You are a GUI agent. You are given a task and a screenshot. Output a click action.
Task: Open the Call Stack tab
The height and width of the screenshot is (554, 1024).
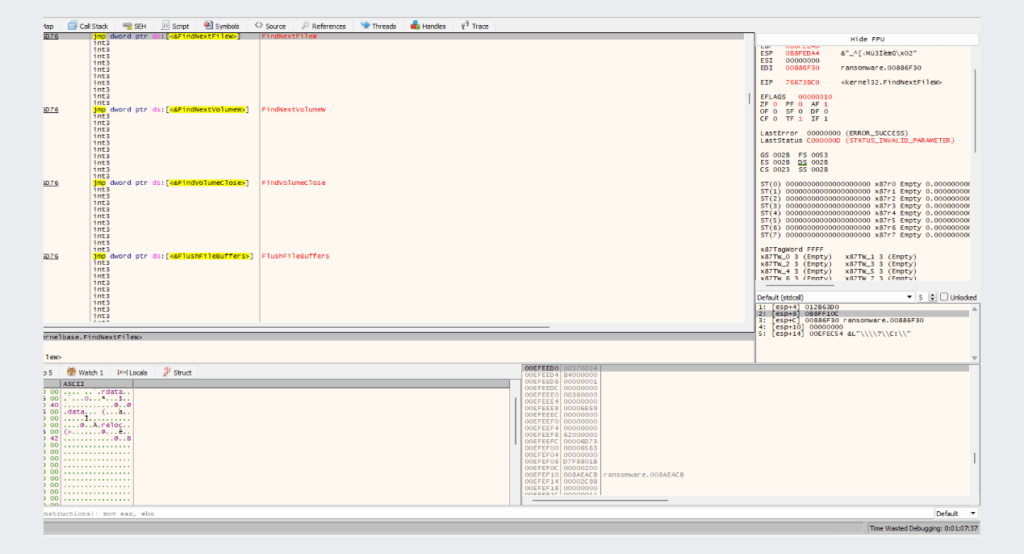pos(88,26)
